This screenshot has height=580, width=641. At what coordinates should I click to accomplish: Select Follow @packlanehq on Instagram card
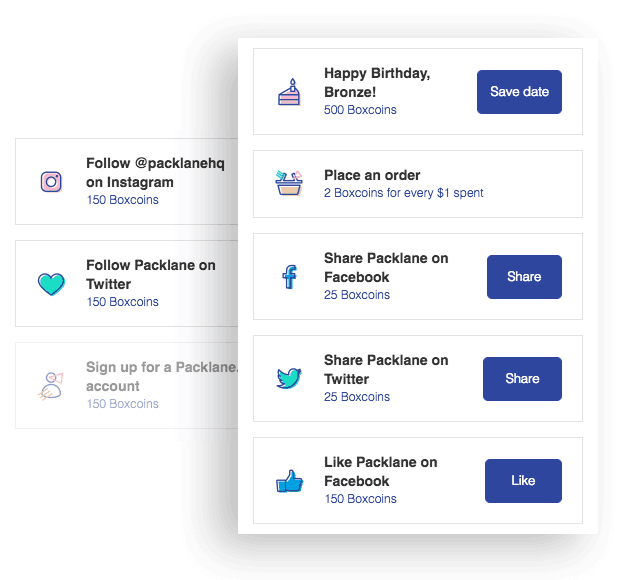[x=127, y=181]
